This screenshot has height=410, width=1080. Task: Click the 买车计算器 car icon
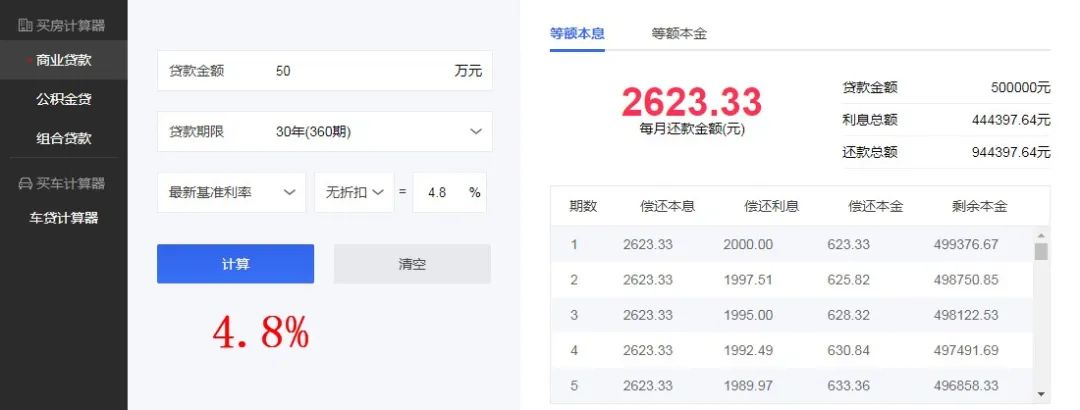(25, 183)
